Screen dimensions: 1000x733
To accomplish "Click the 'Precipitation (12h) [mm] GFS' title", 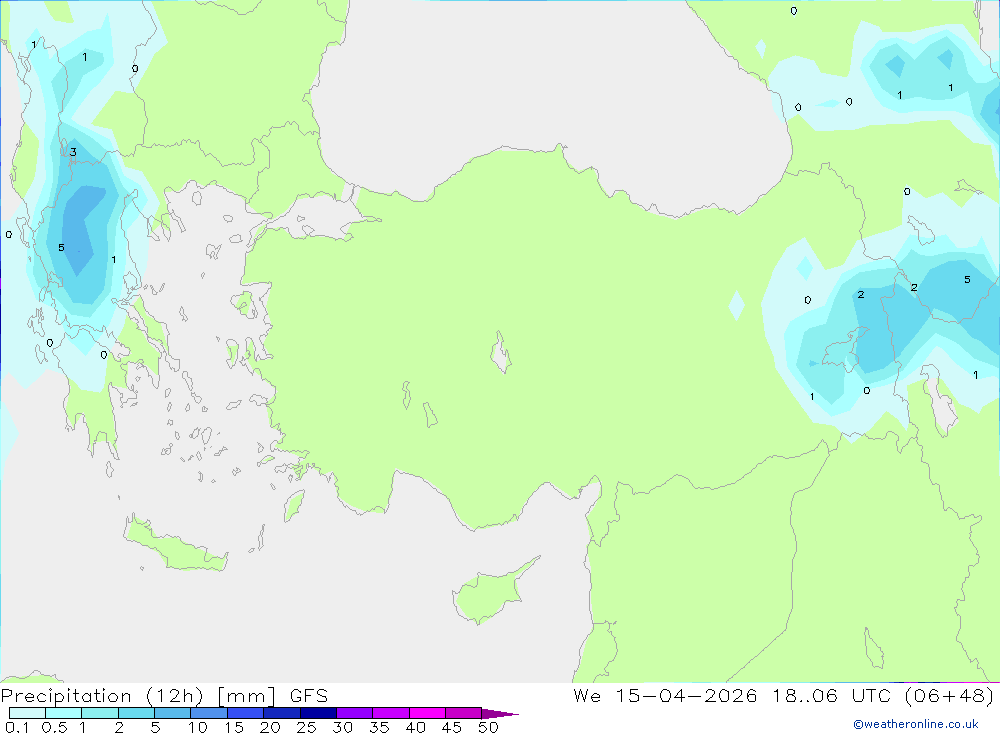I will click(165, 696).
